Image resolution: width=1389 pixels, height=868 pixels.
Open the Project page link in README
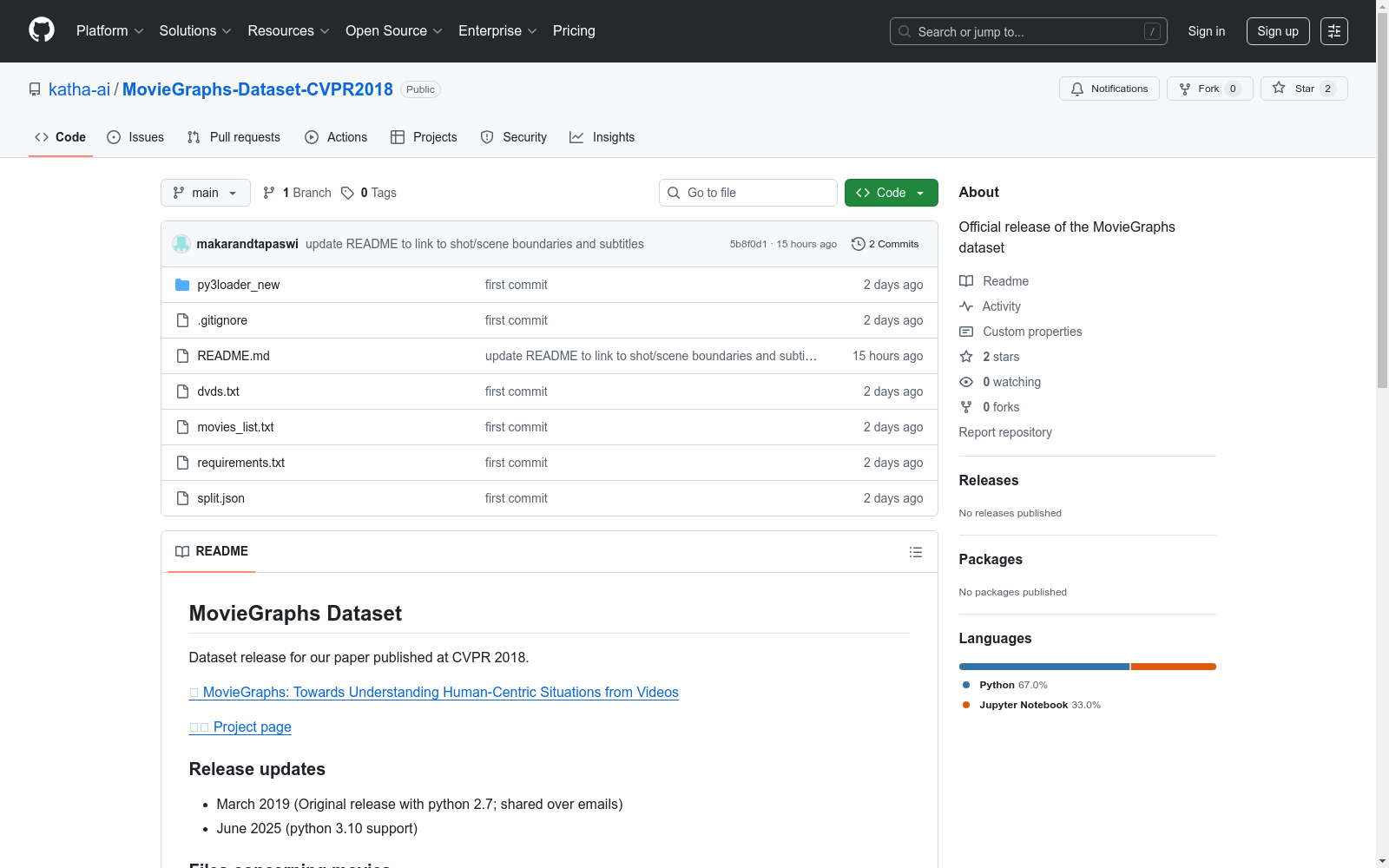tap(240, 727)
